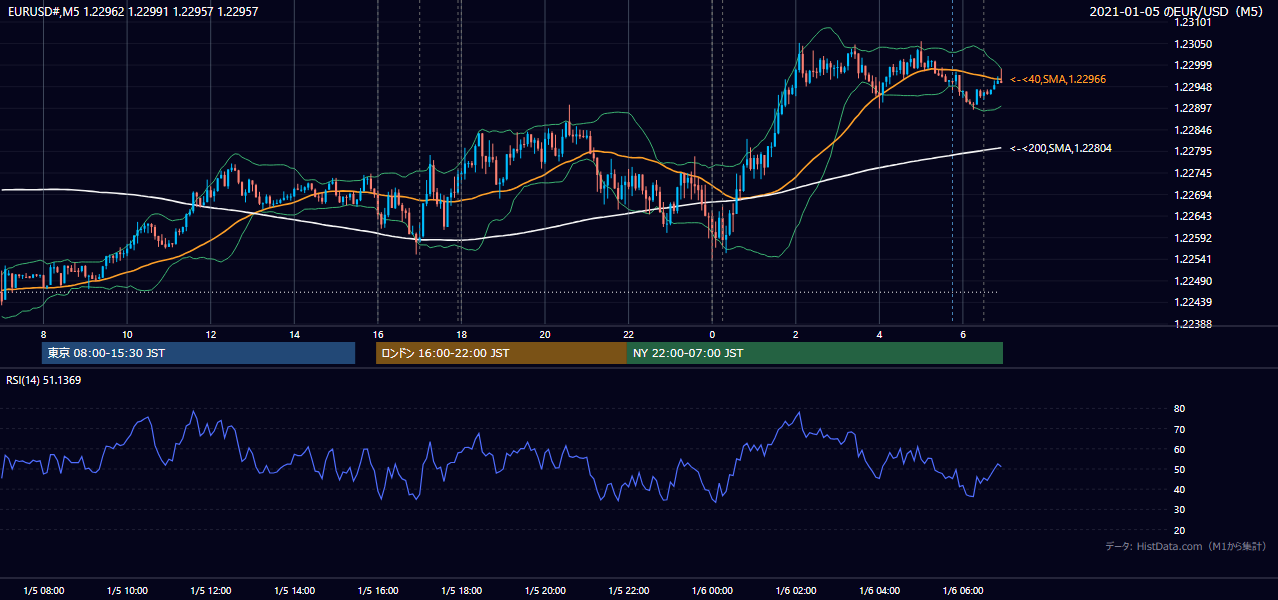Click the 1/5 20:00 date label
Viewport: 1278px width, 600px height.
coord(544,591)
